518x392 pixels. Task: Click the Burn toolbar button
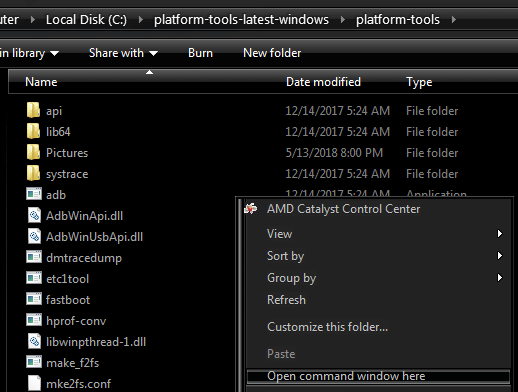pyautogui.click(x=200, y=53)
